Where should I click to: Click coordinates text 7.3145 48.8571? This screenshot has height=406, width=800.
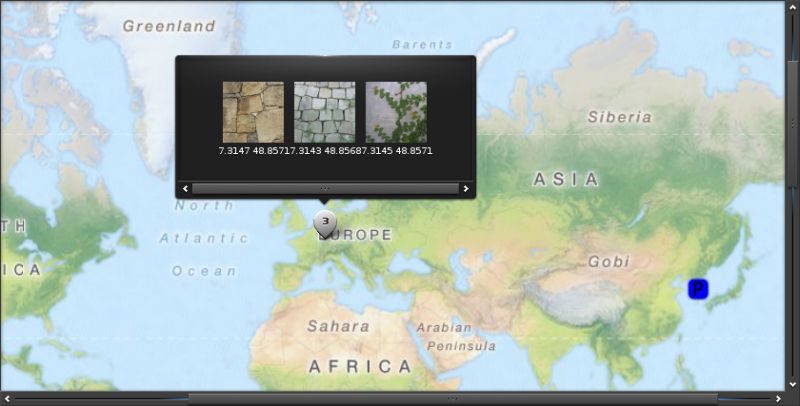coord(396,151)
